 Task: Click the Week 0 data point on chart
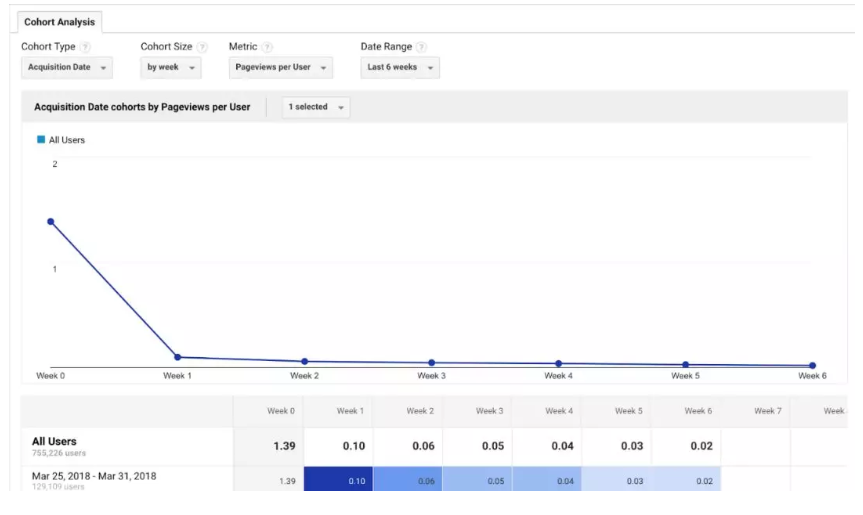[50, 222]
